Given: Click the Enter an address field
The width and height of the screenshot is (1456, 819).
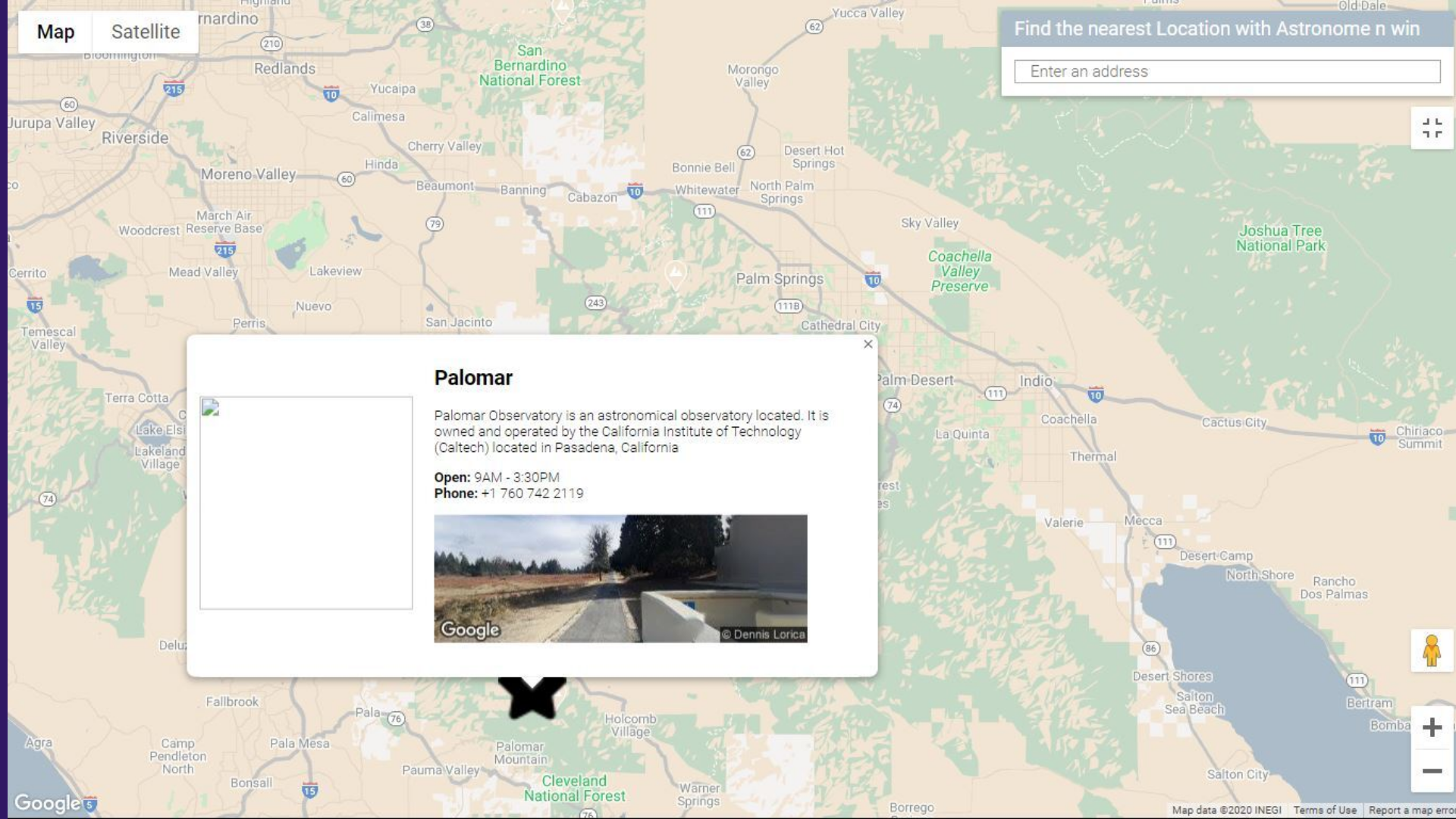Looking at the screenshot, I should tap(1226, 71).
